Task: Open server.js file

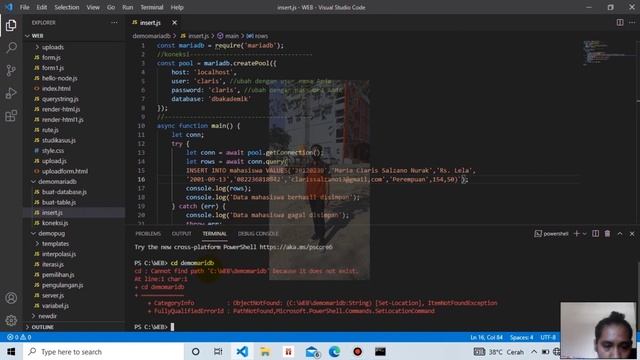Action: [x=53, y=296]
